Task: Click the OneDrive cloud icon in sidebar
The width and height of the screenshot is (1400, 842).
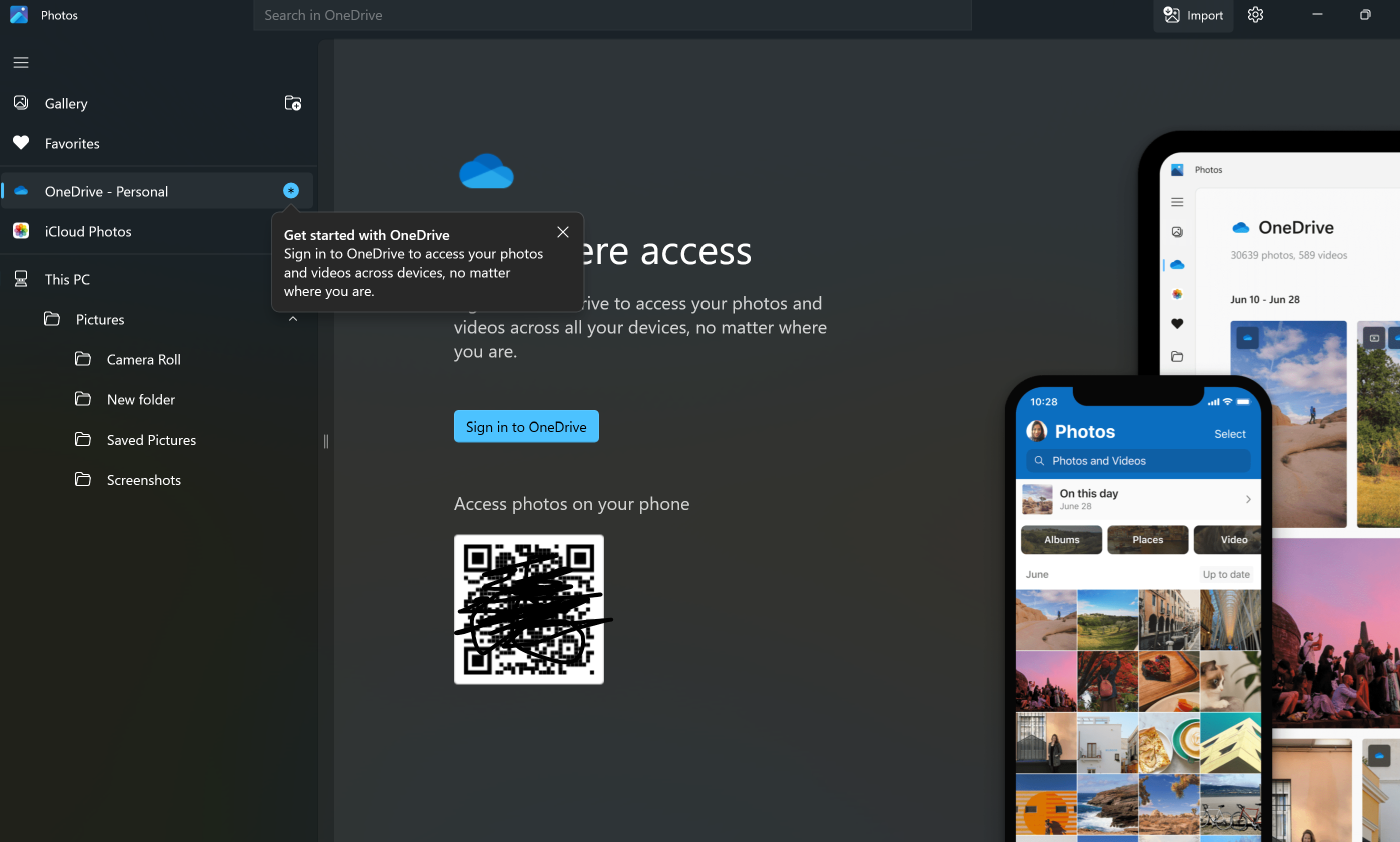Action: click(x=21, y=191)
